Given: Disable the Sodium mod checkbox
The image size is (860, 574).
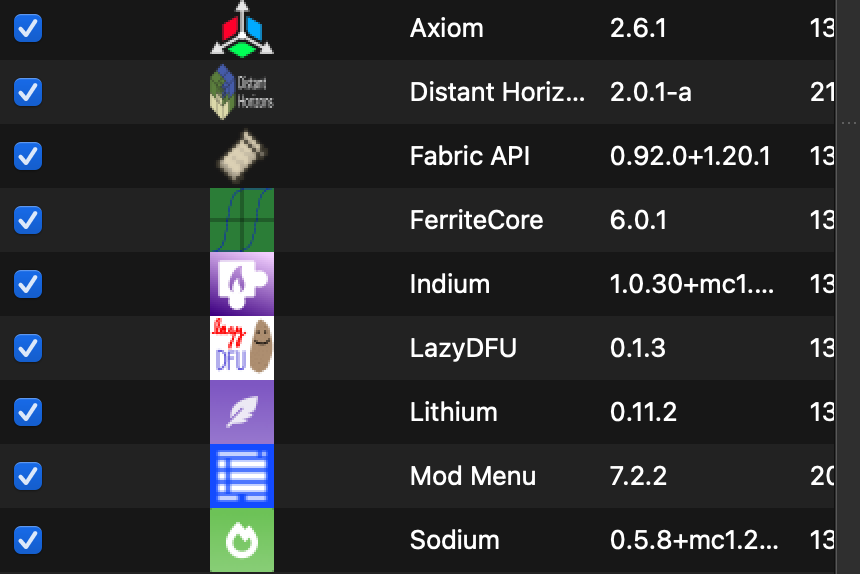Looking at the screenshot, I should [28, 540].
